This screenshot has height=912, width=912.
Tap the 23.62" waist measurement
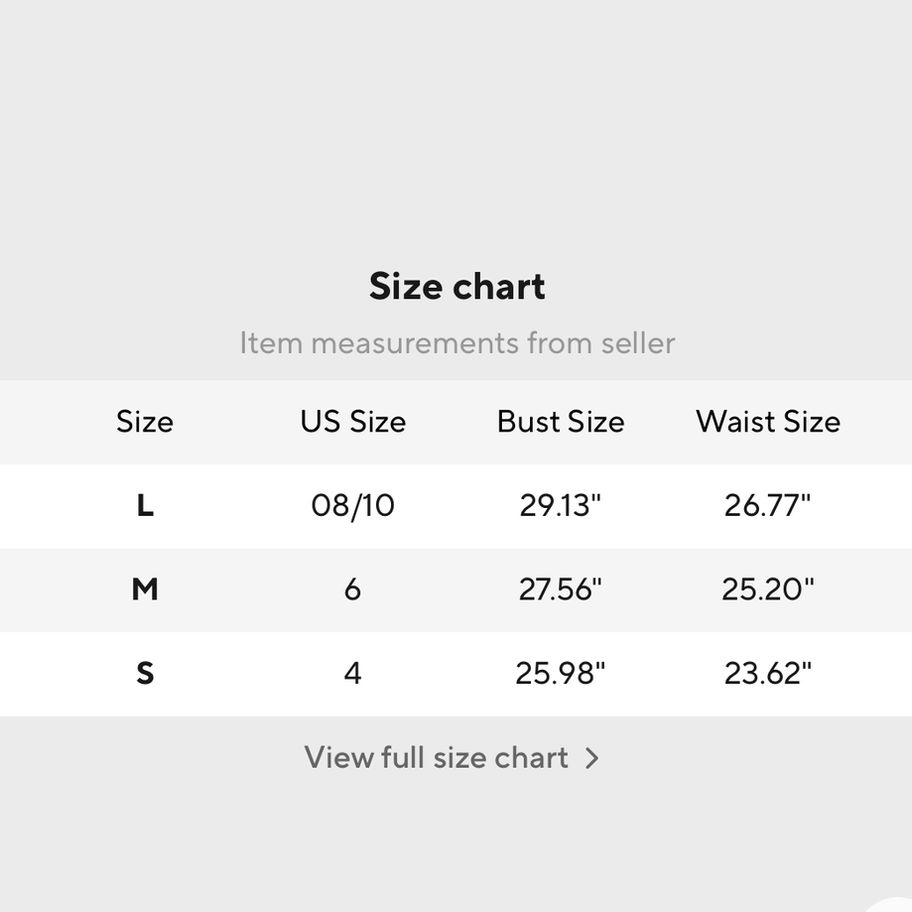[x=768, y=673]
